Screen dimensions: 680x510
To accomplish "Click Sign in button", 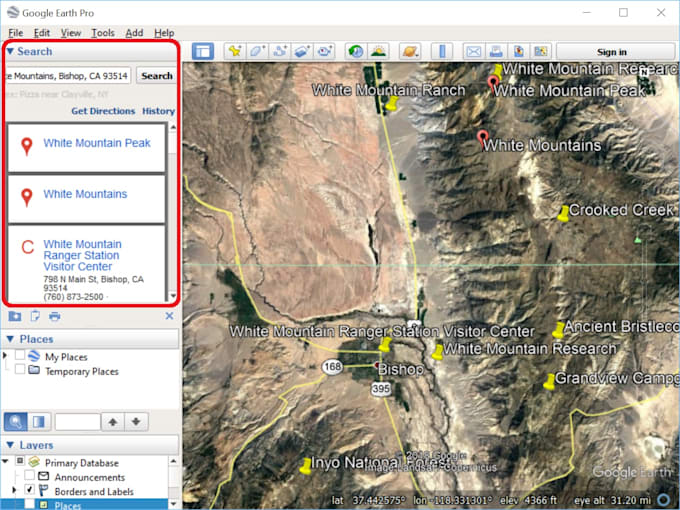I will tap(611, 52).
